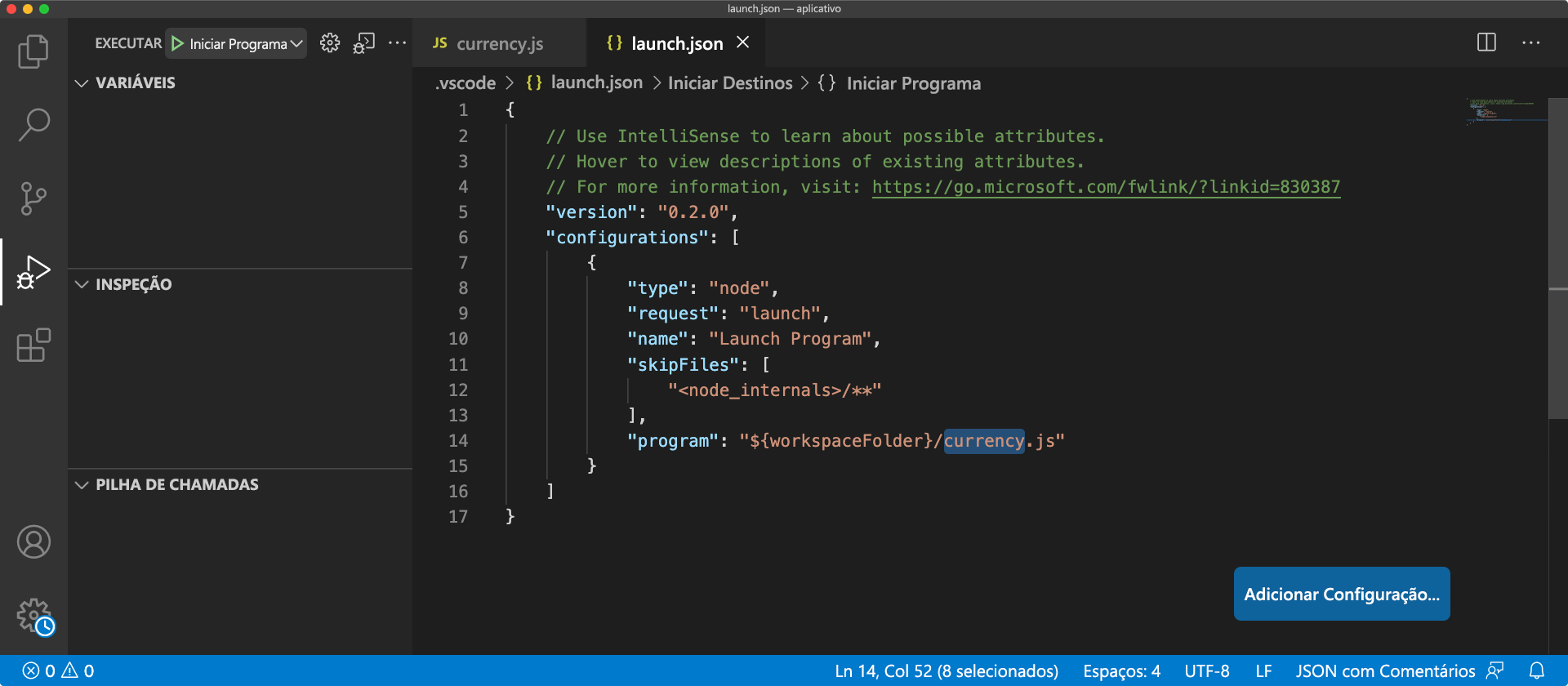Open the Search view
This screenshot has height=686, width=1568.
pos(33,124)
